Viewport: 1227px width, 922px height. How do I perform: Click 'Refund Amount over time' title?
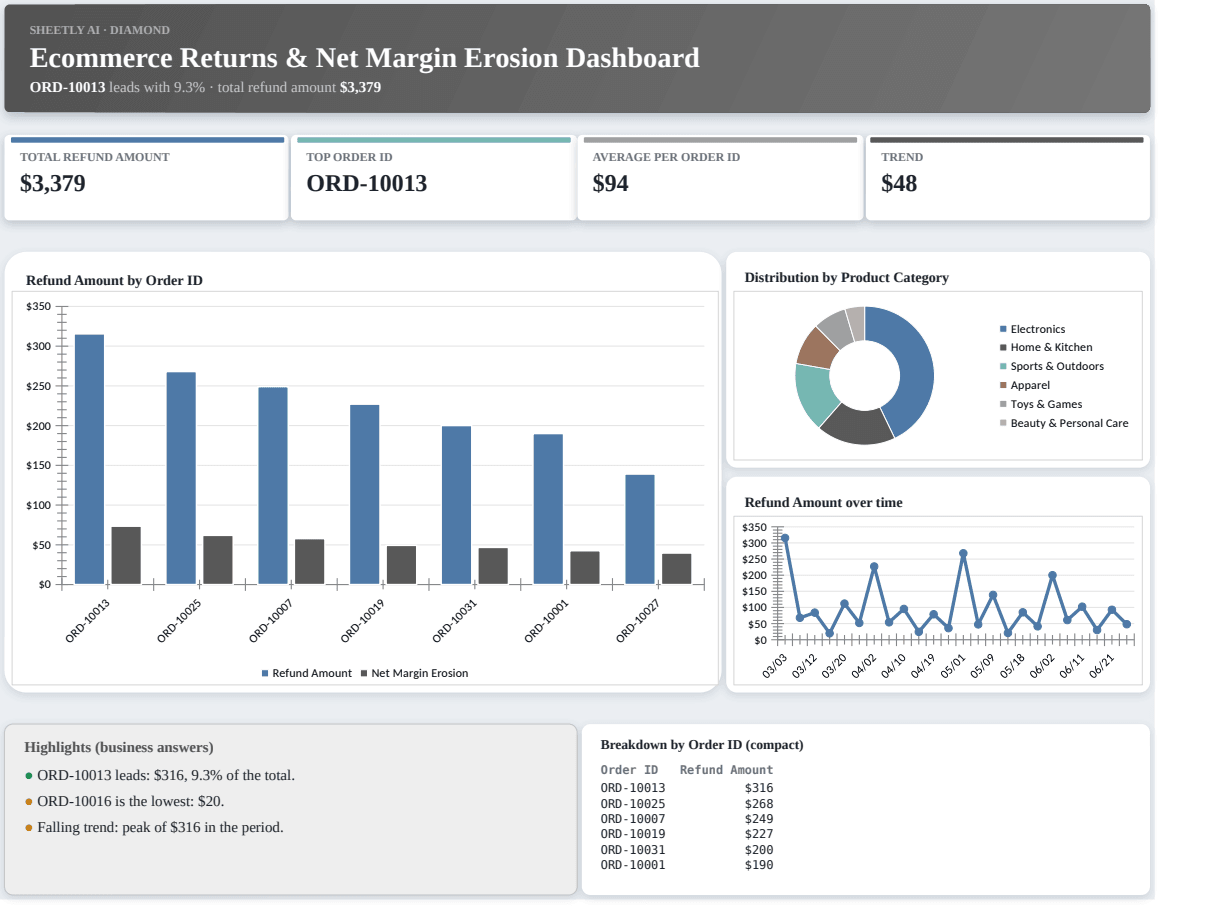(x=824, y=502)
